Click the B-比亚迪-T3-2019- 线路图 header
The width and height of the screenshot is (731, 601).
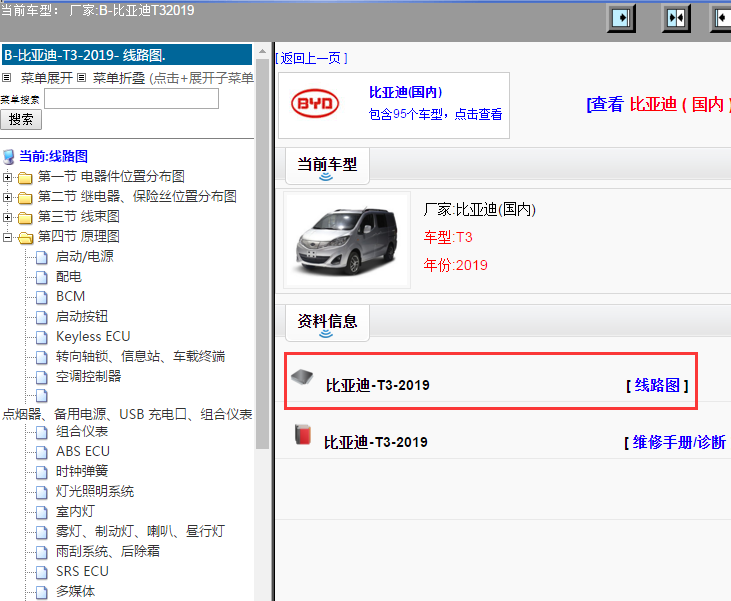pyautogui.click(x=127, y=55)
